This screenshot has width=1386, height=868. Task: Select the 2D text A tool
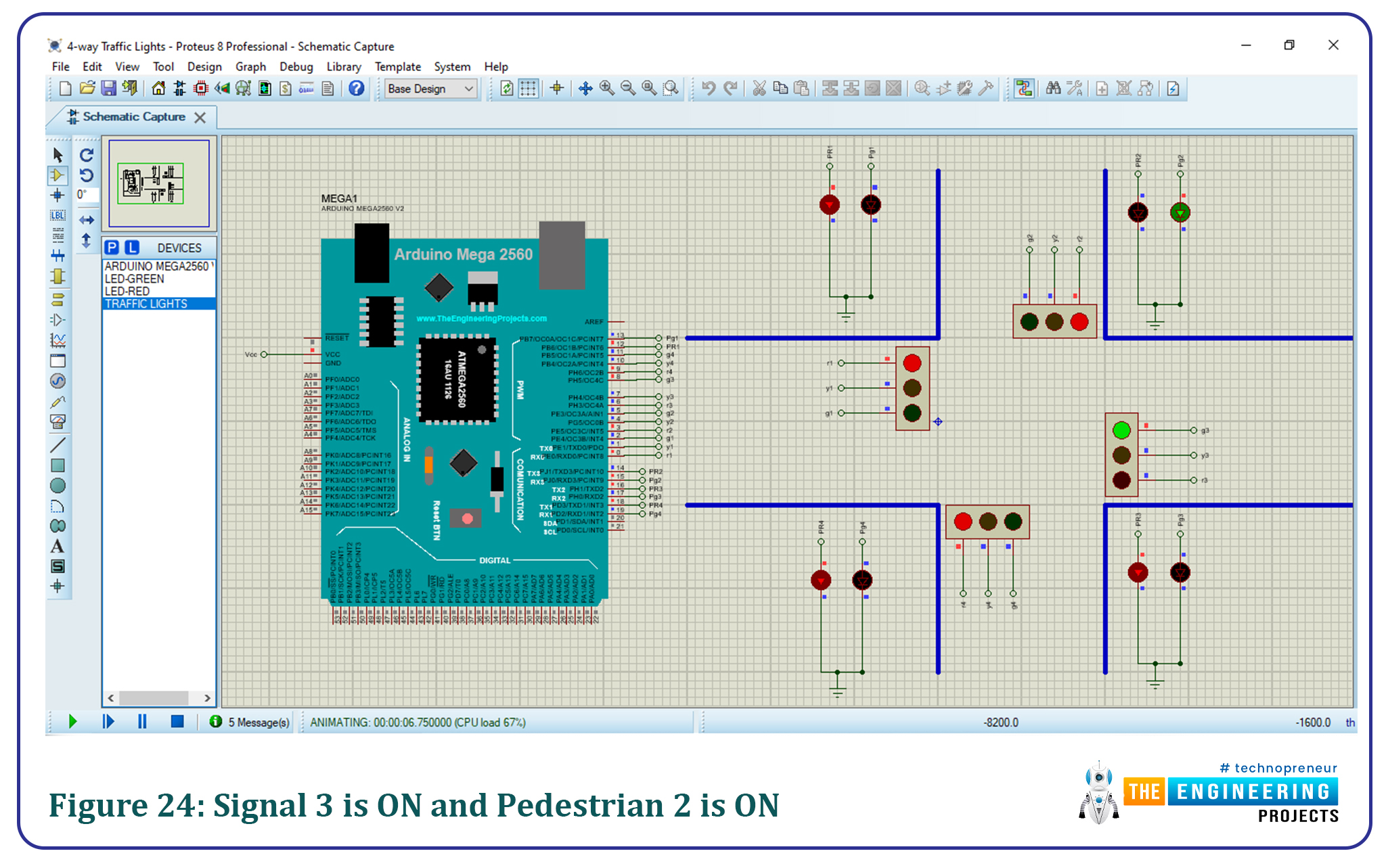click(x=58, y=546)
